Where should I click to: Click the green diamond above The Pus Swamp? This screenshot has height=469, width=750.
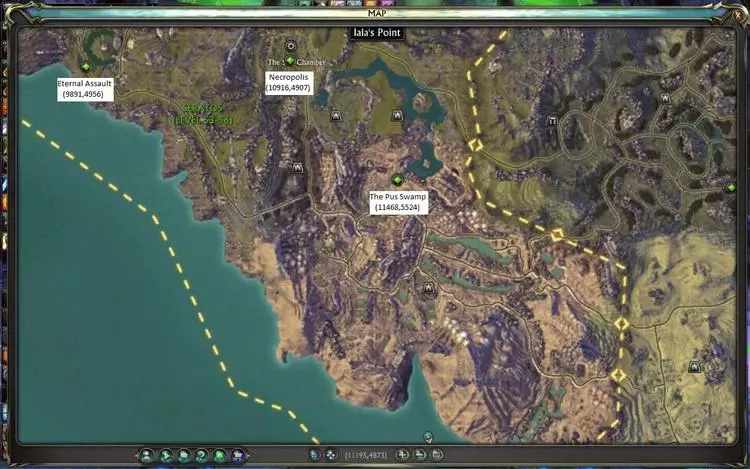pyautogui.click(x=397, y=180)
